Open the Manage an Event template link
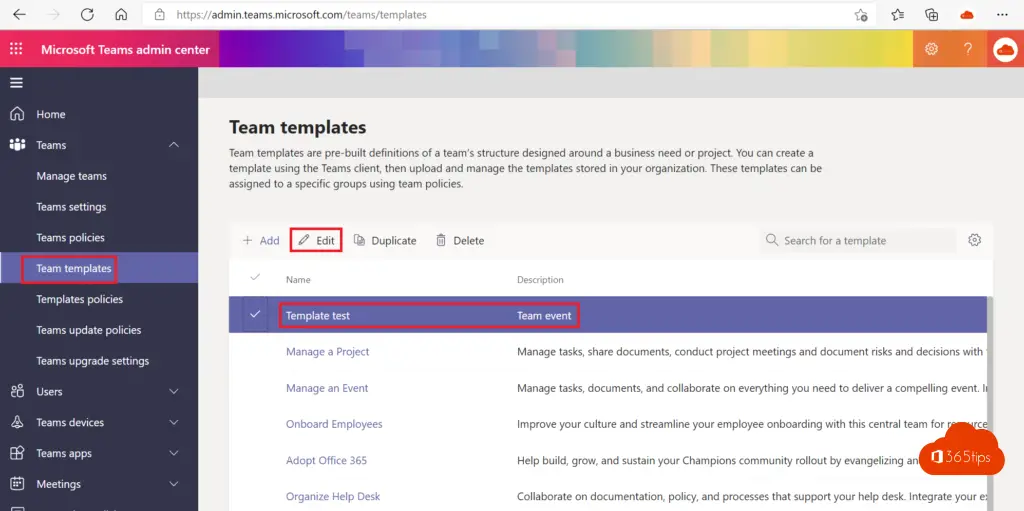The height and width of the screenshot is (511, 1024). click(x=327, y=388)
